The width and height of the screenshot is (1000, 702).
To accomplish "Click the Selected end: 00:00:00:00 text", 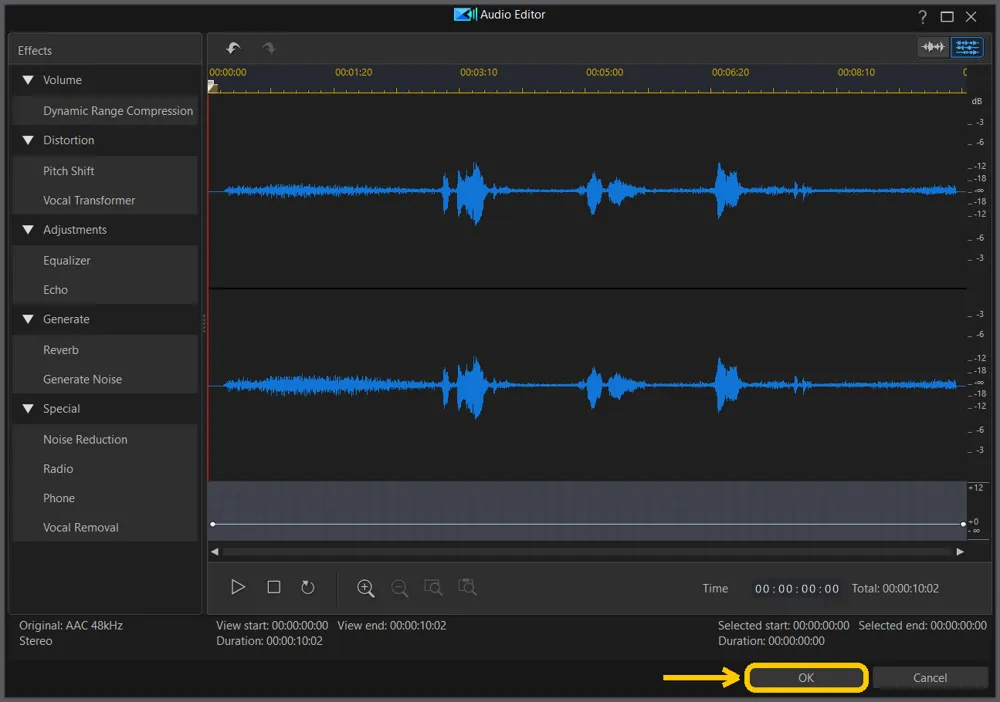I will [x=922, y=625].
